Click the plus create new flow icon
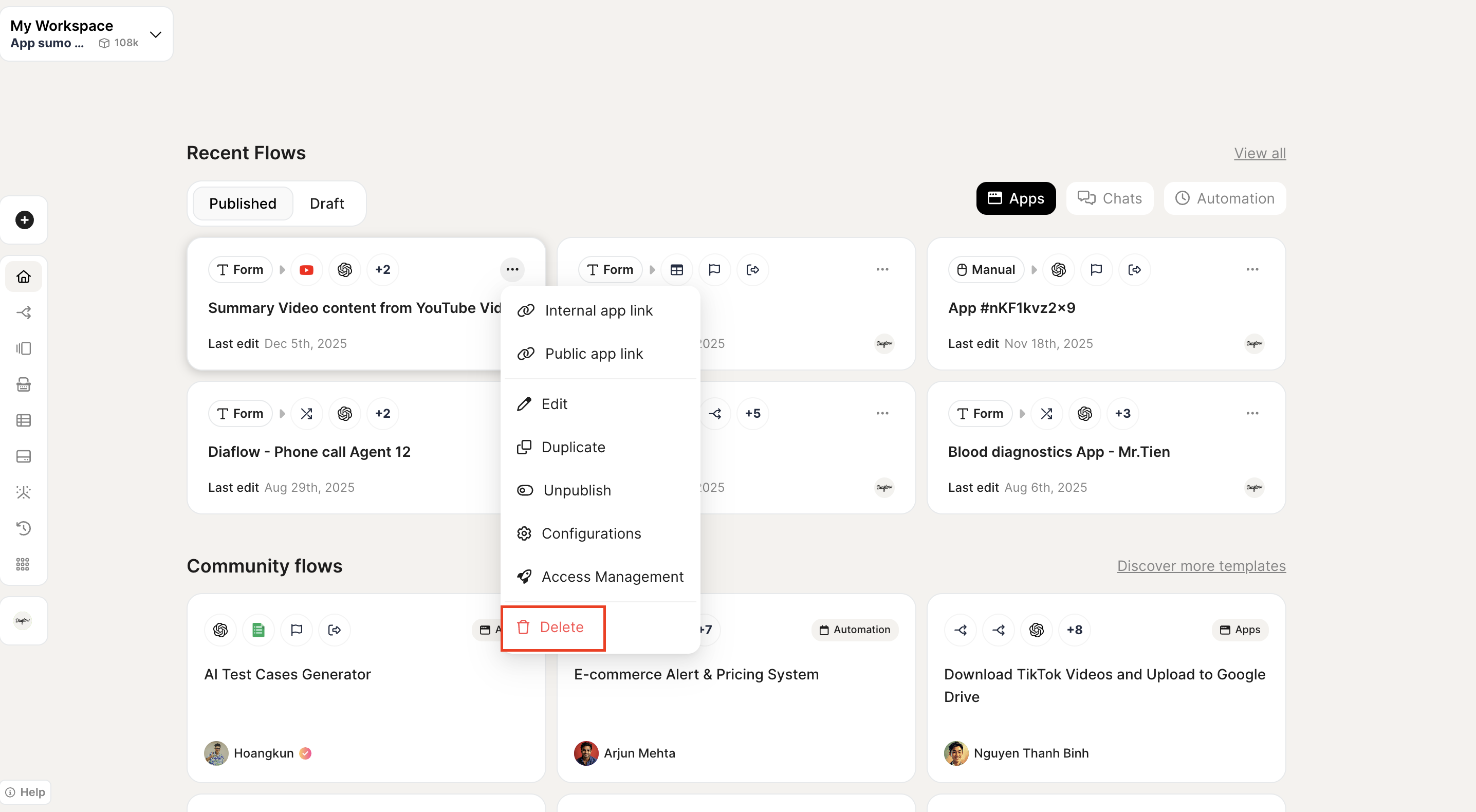Screen dimensions: 1476x812 coord(24,220)
